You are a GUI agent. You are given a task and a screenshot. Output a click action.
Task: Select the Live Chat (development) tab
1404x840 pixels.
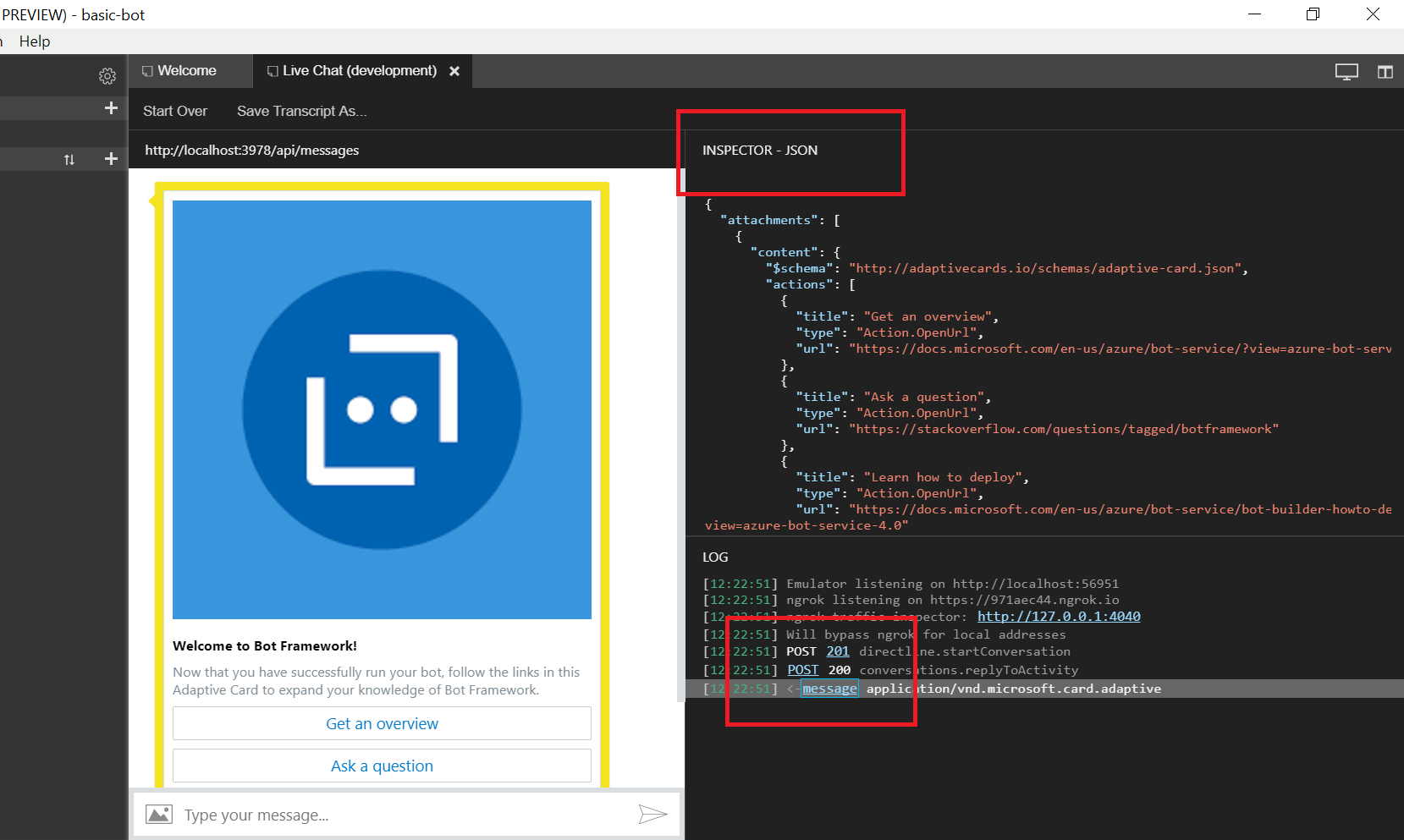[x=359, y=71]
